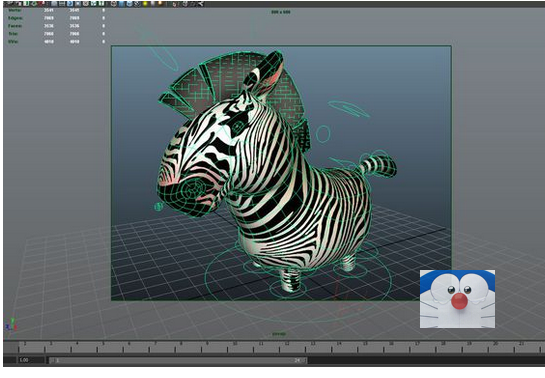Click the red icon near the toolbar's left
This screenshot has height=378, width=545.
pos(42,3)
